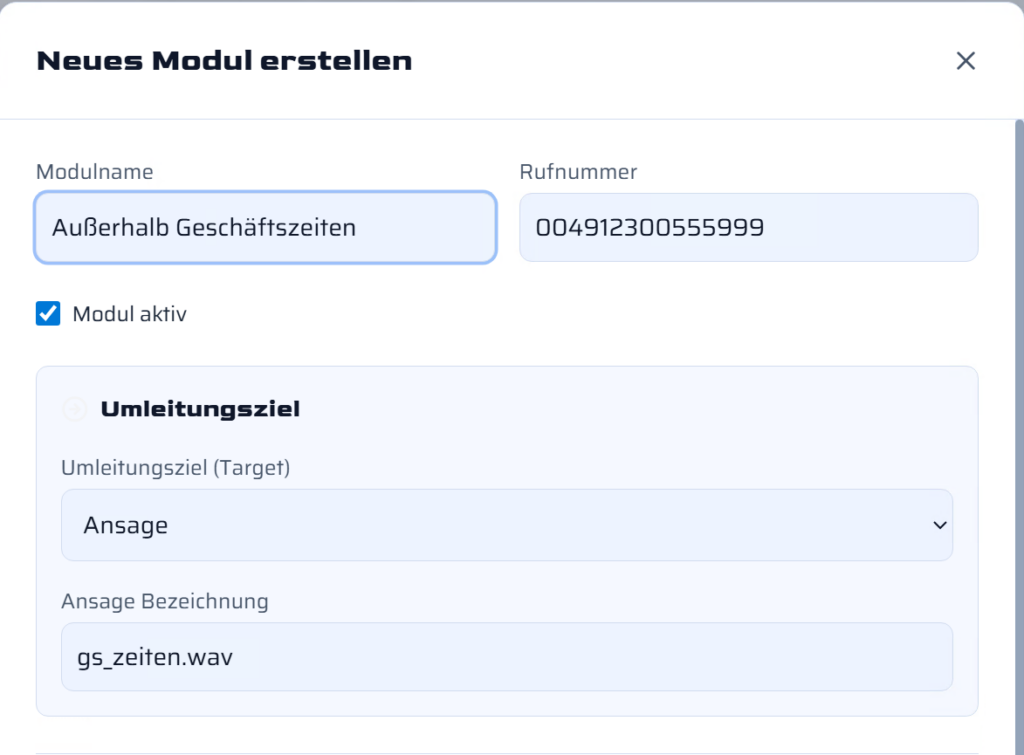1024x755 pixels.
Task: Focus the Modulname input field
Action: click(265, 228)
